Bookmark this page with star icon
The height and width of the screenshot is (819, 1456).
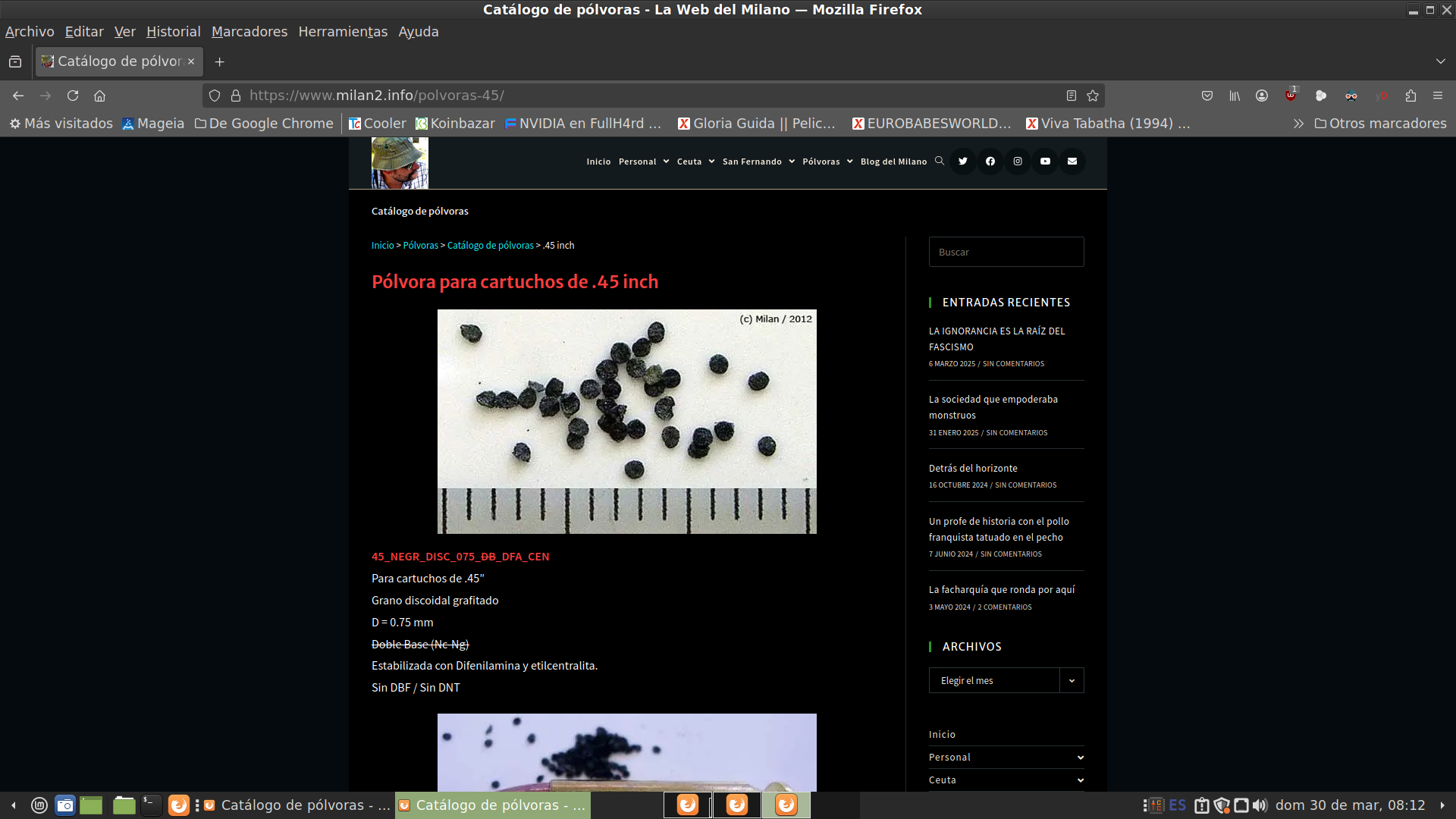click(x=1092, y=96)
